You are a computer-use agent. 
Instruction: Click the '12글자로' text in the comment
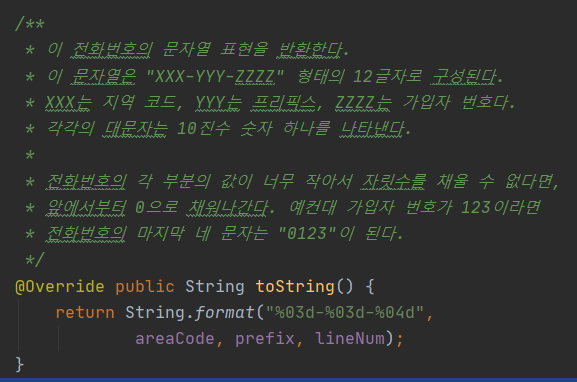(x=387, y=77)
